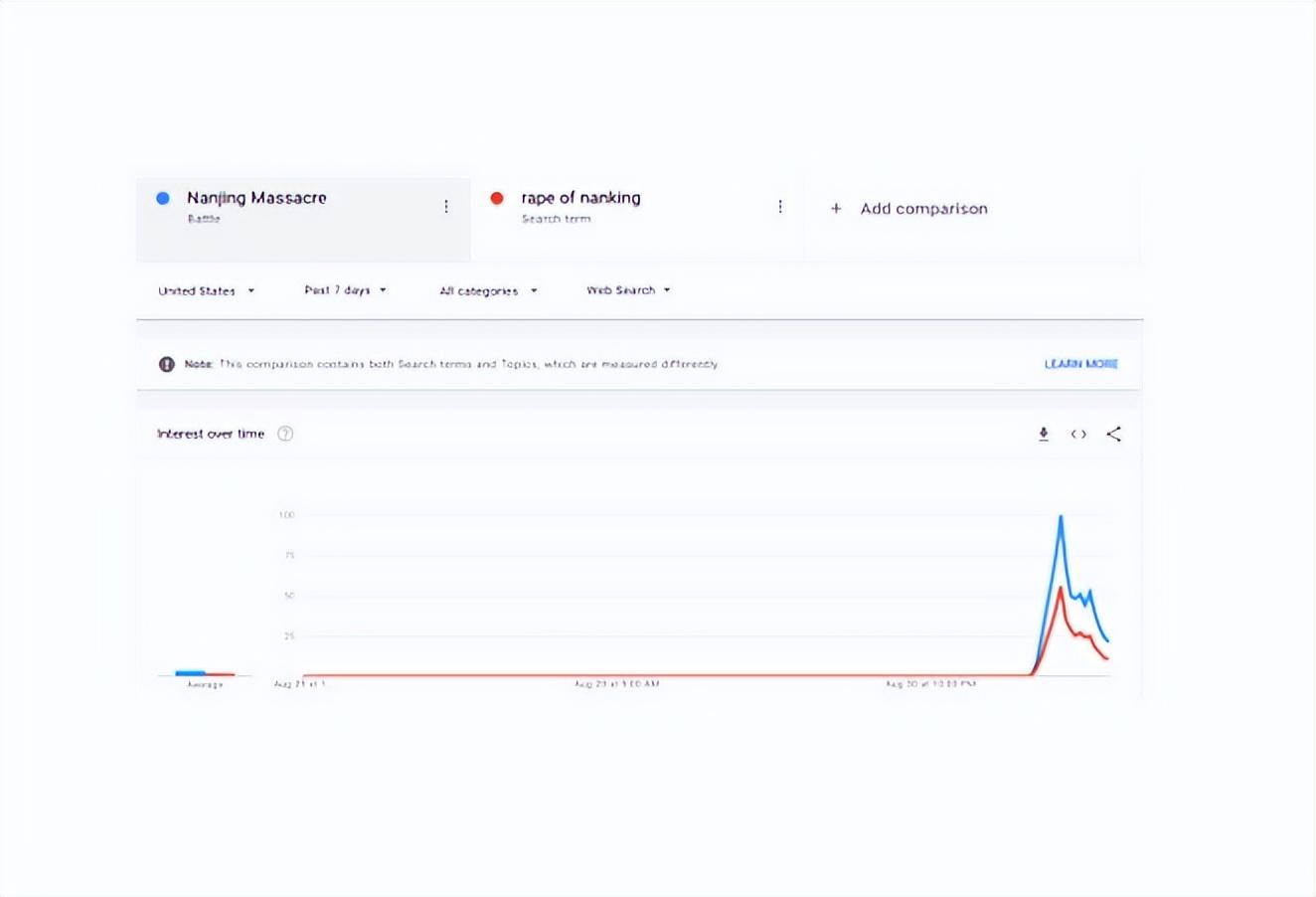Click the 'Search term' subtitle text

click(x=556, y=219)
